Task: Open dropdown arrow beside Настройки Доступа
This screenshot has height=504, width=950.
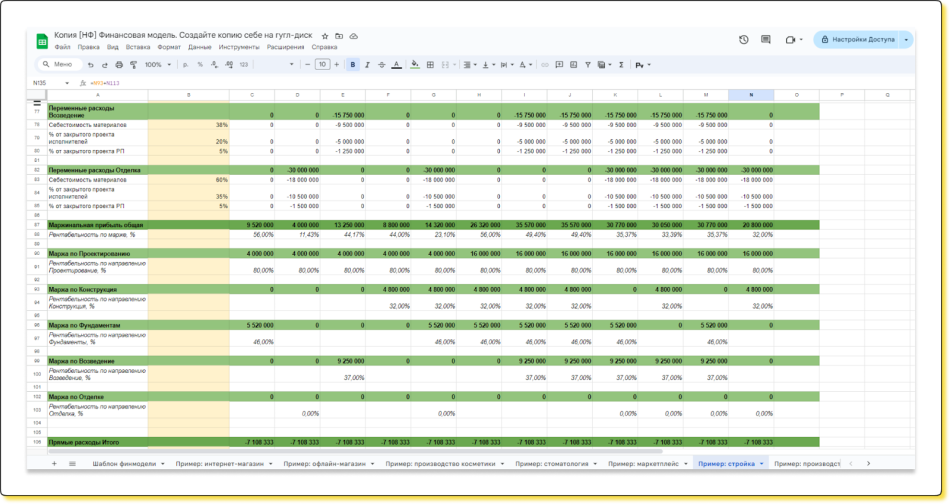Action: 906,40
